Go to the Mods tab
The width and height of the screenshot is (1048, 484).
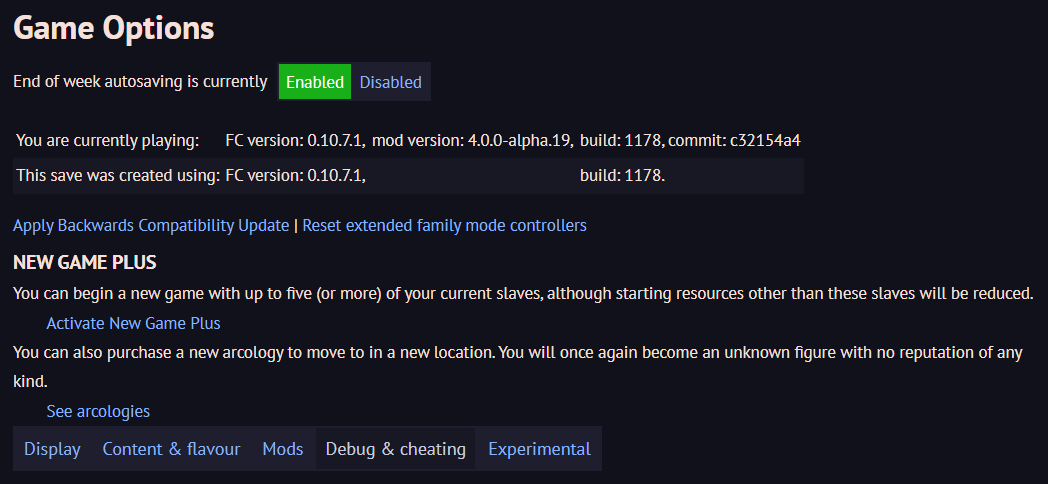[282, 449]
